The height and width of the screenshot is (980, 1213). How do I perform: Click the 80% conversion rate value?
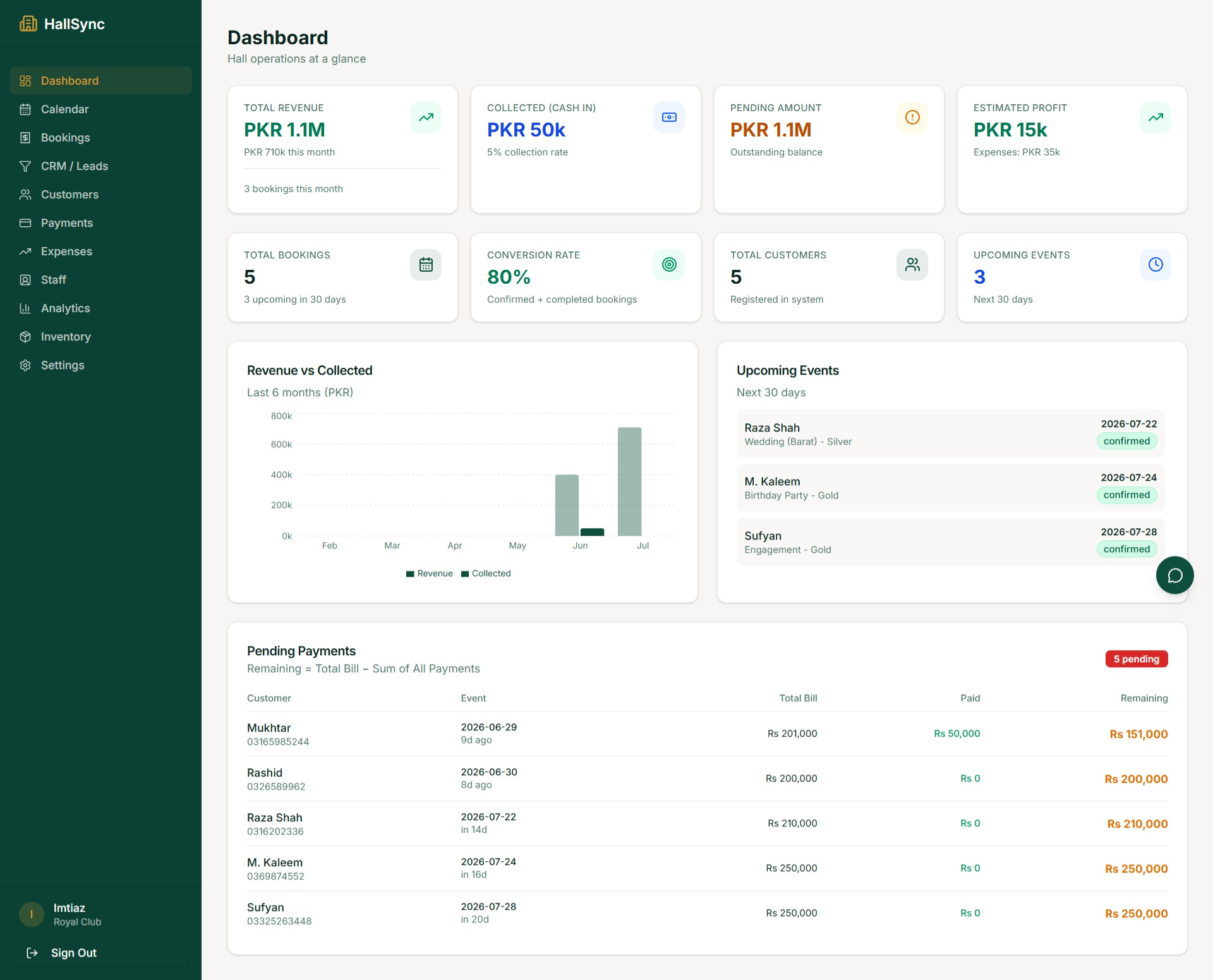[509, 277]
